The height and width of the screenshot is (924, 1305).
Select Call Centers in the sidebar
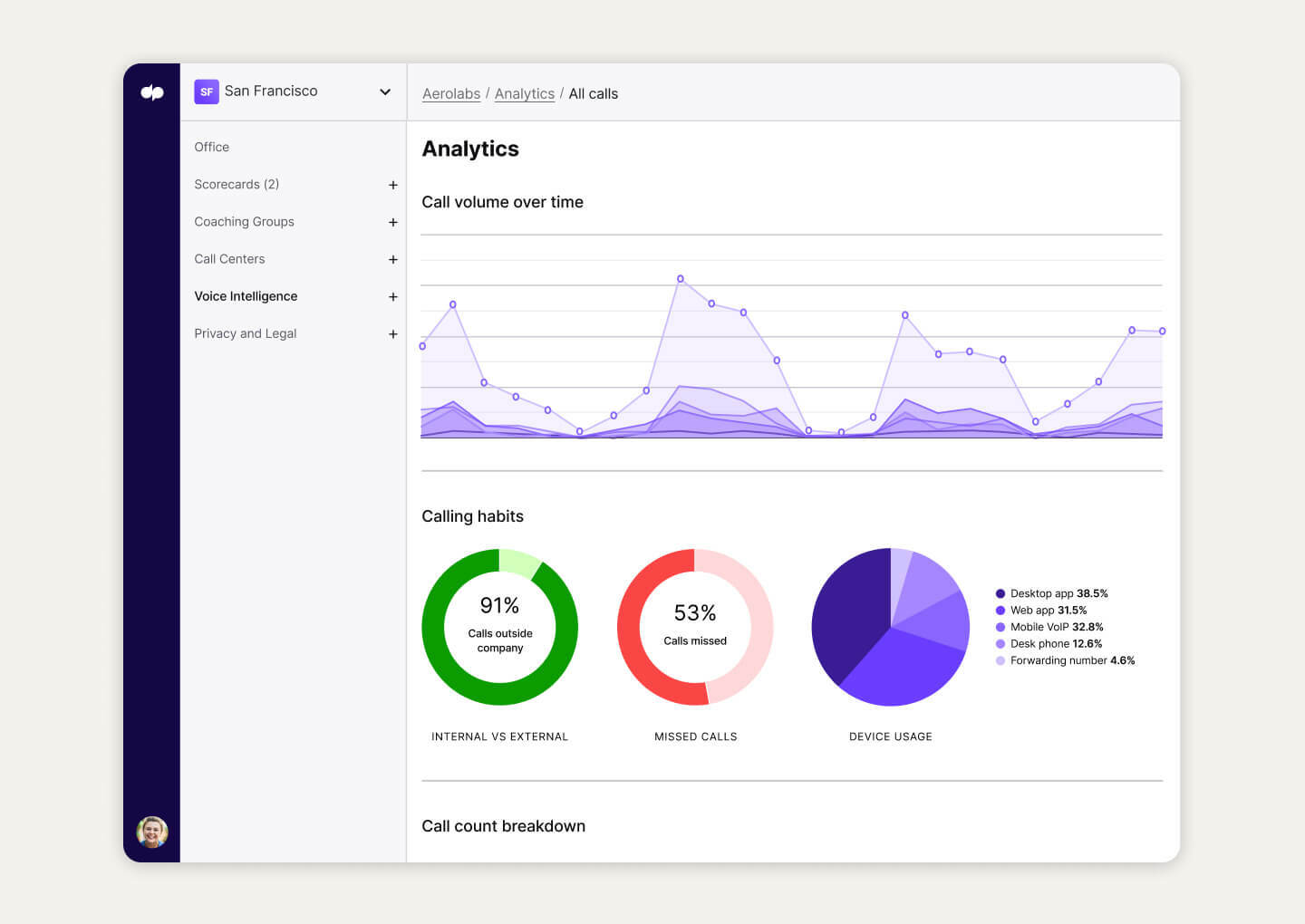pos(229,259)
